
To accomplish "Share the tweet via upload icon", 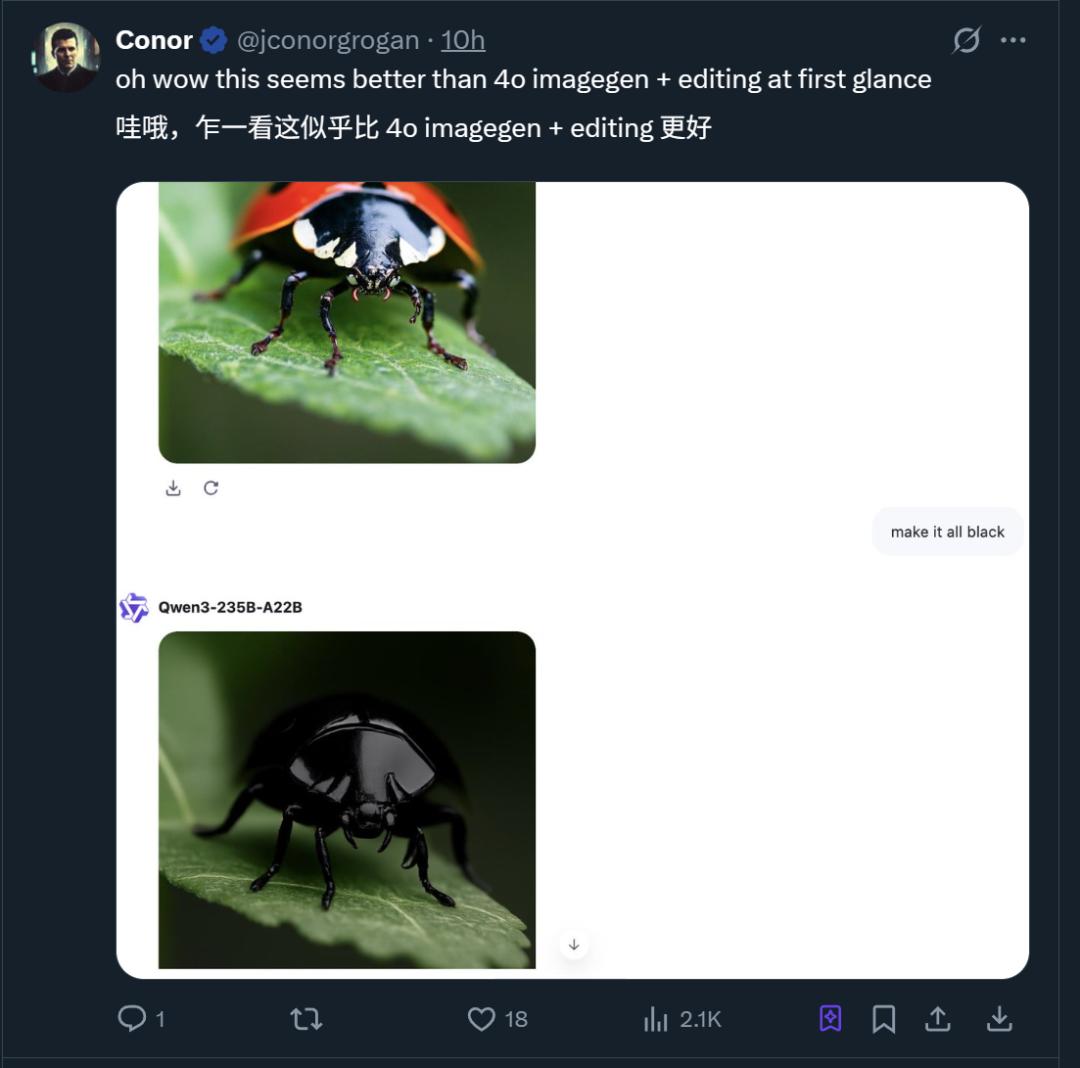I will (x=937, y=1018).
